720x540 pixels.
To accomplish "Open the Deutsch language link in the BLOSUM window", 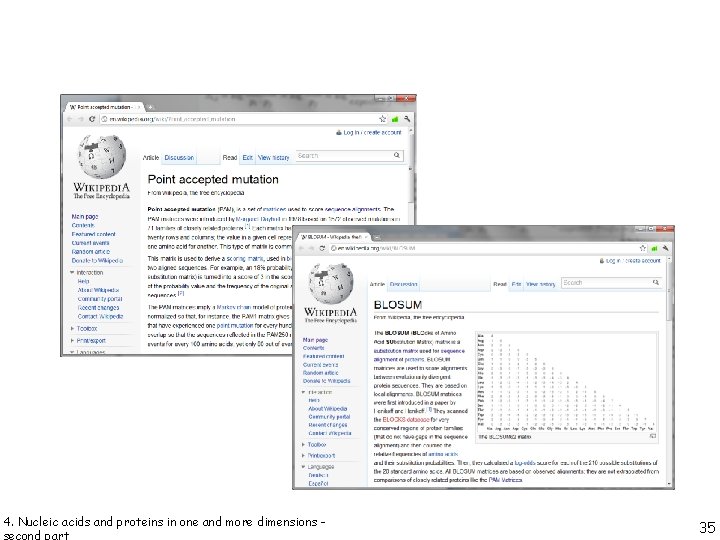I will tap(318, 475).
